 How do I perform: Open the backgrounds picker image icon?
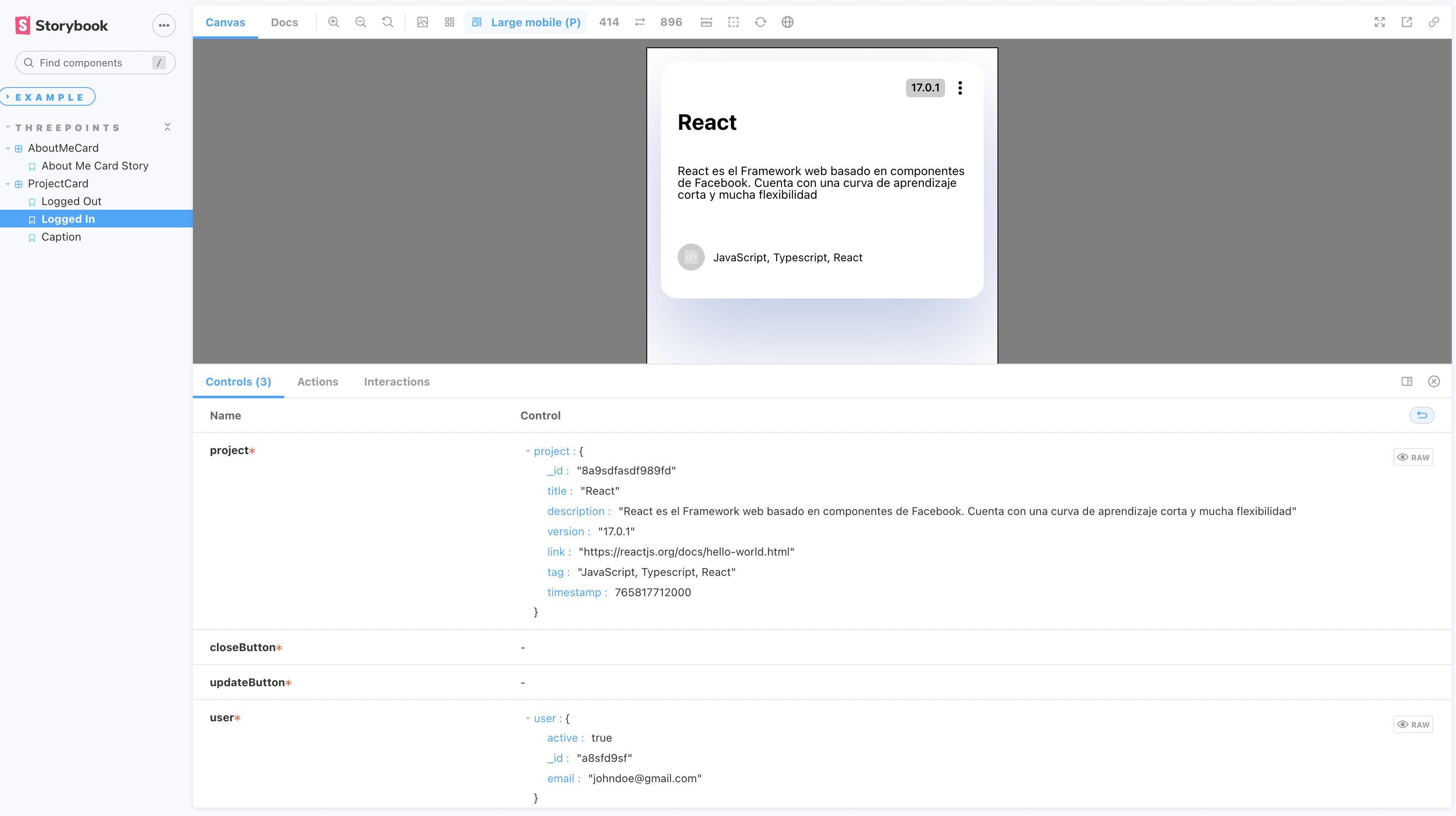click(x=422, y=22)
